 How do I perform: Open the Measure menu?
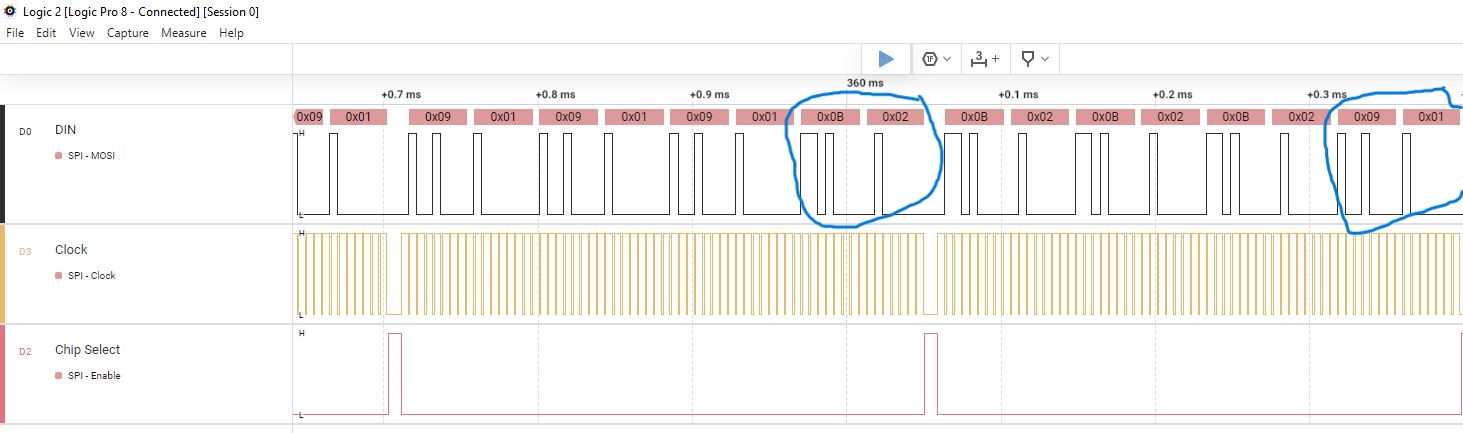point(184,33)
